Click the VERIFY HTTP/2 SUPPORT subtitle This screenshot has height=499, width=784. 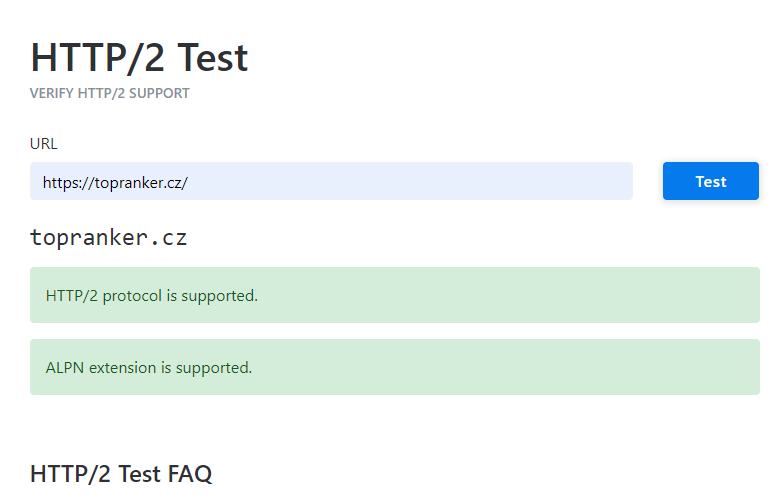click(110, 94)
